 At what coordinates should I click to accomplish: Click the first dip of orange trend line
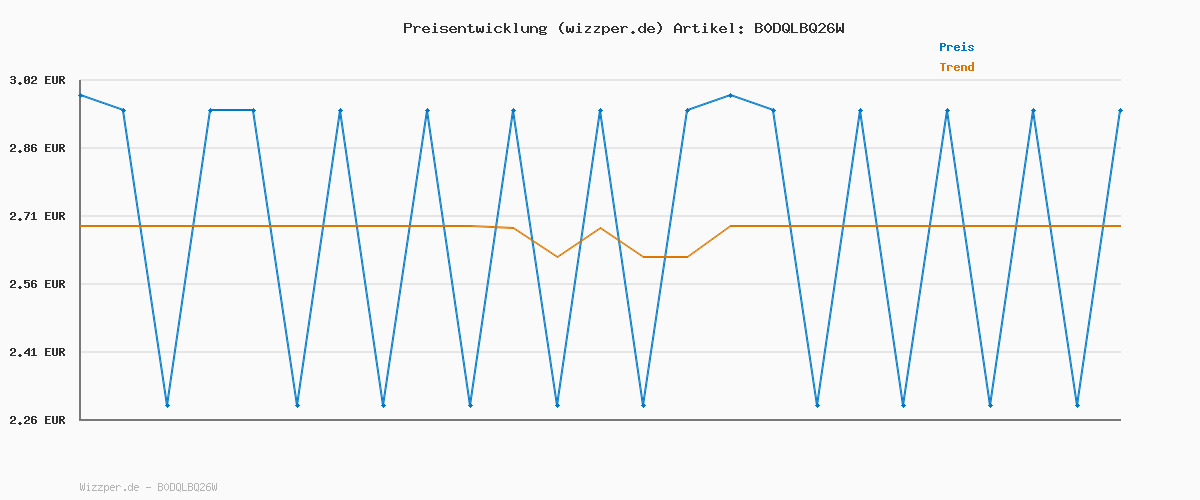tap(557, 257)
